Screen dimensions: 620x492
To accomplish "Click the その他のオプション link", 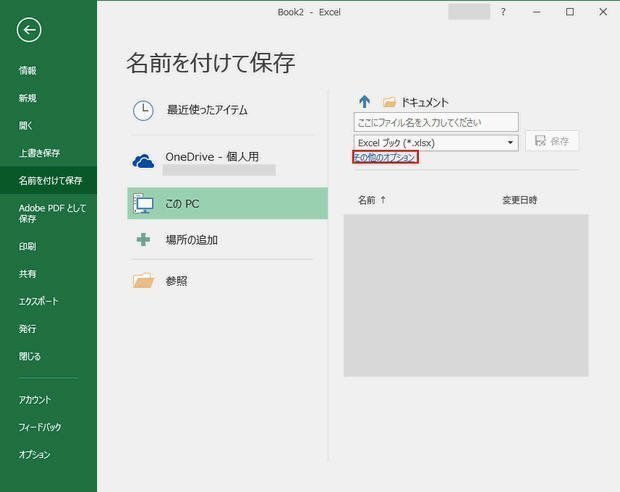I will click(x=385, y=157).
